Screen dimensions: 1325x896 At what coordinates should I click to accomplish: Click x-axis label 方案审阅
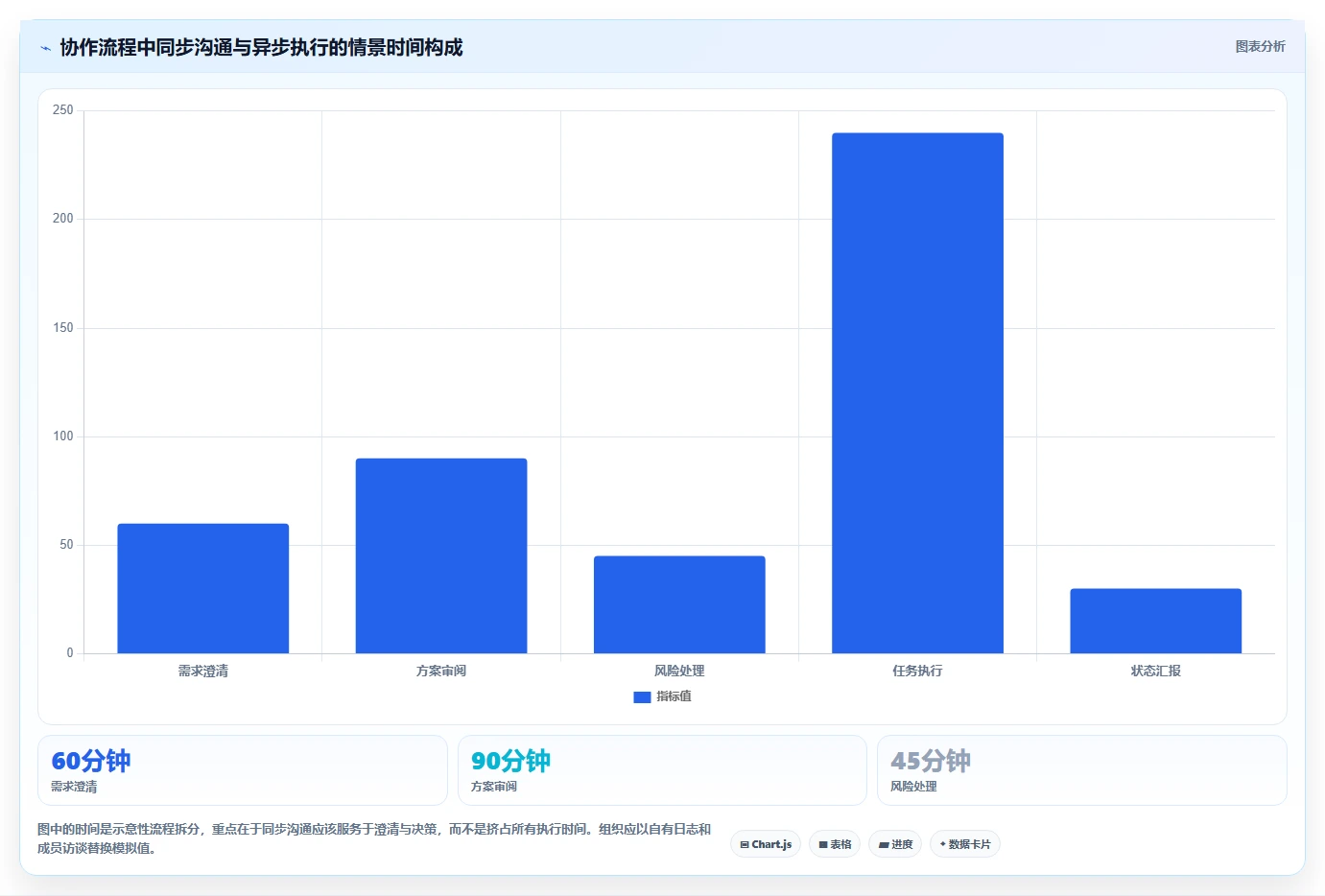pyautogui.click(x=441, y=671)
